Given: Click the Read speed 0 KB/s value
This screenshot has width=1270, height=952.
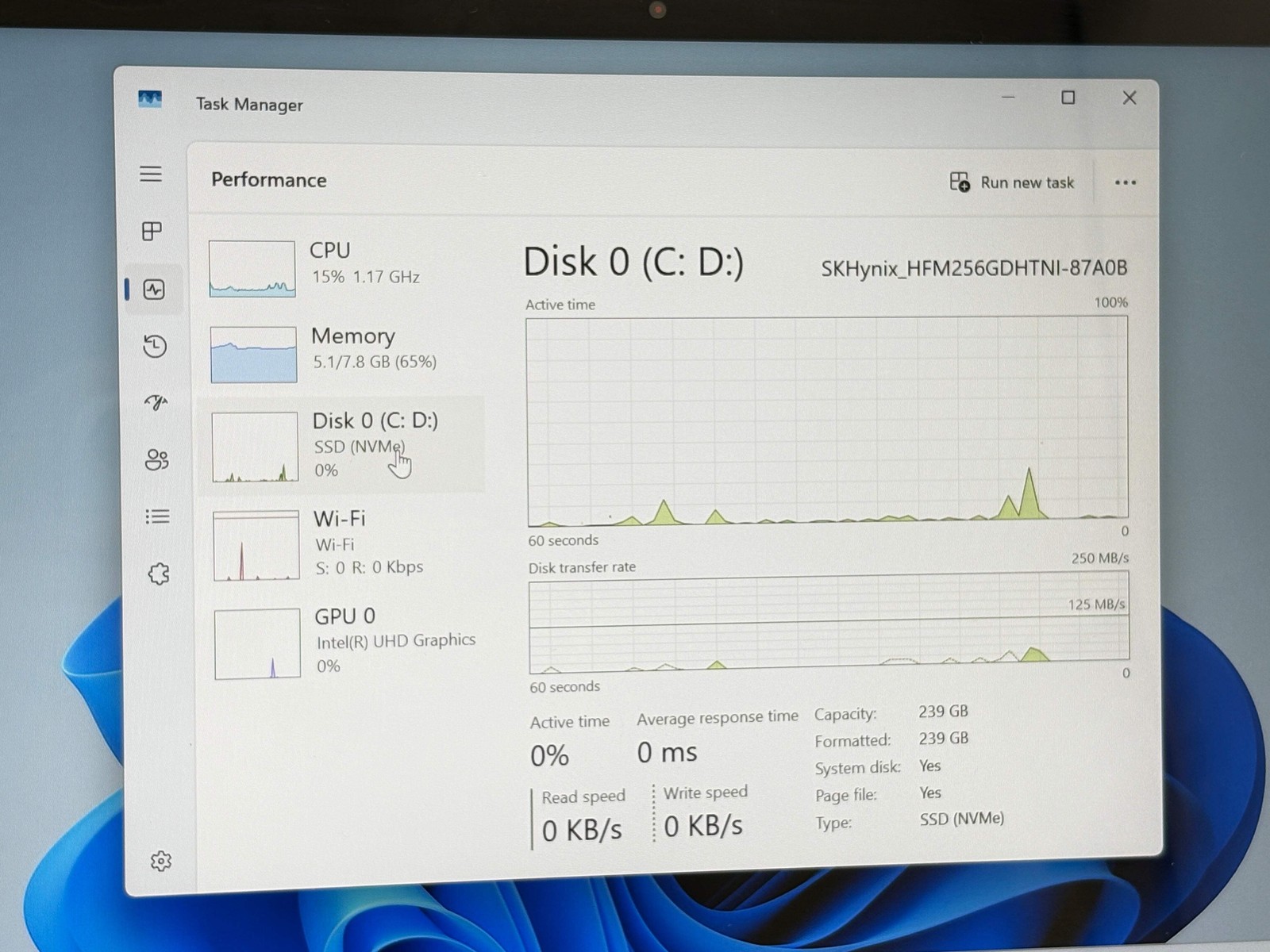Looking at the screenshot, I should (x=582, y=831).
